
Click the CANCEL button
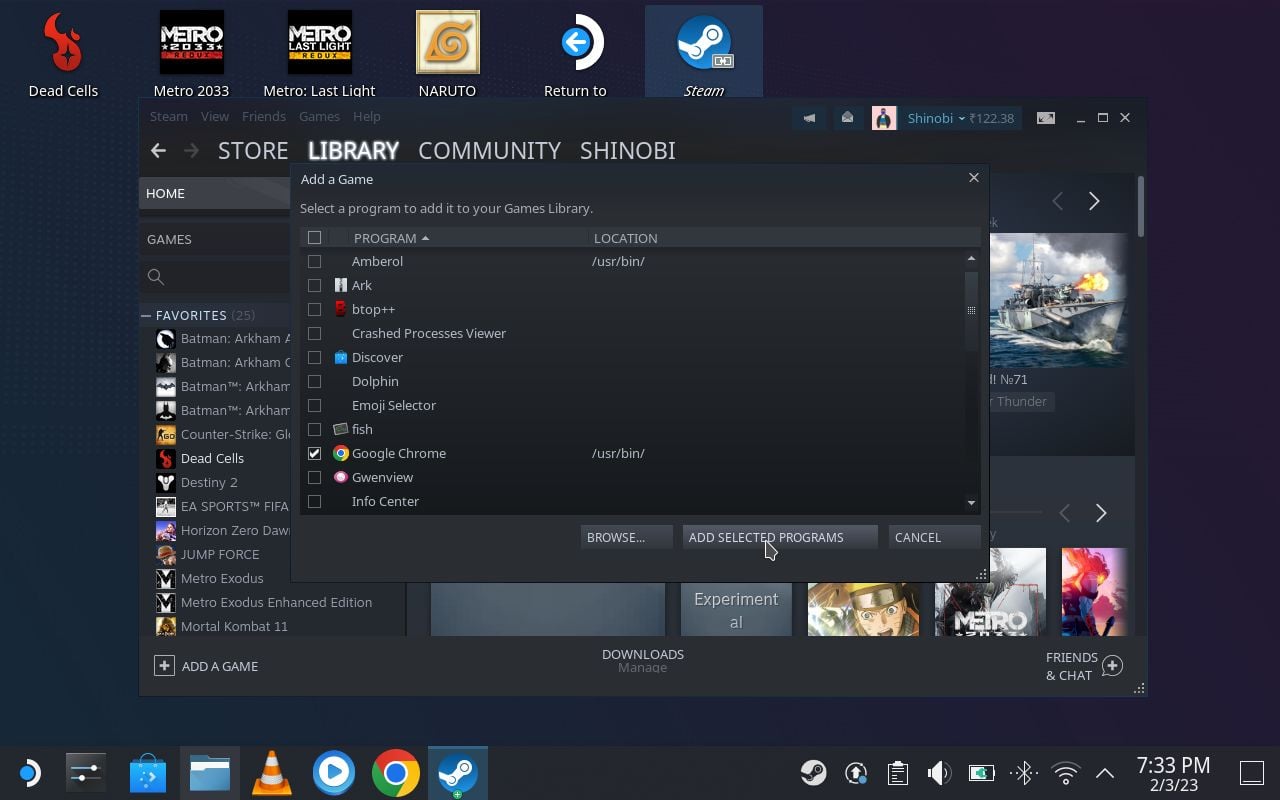933,537
